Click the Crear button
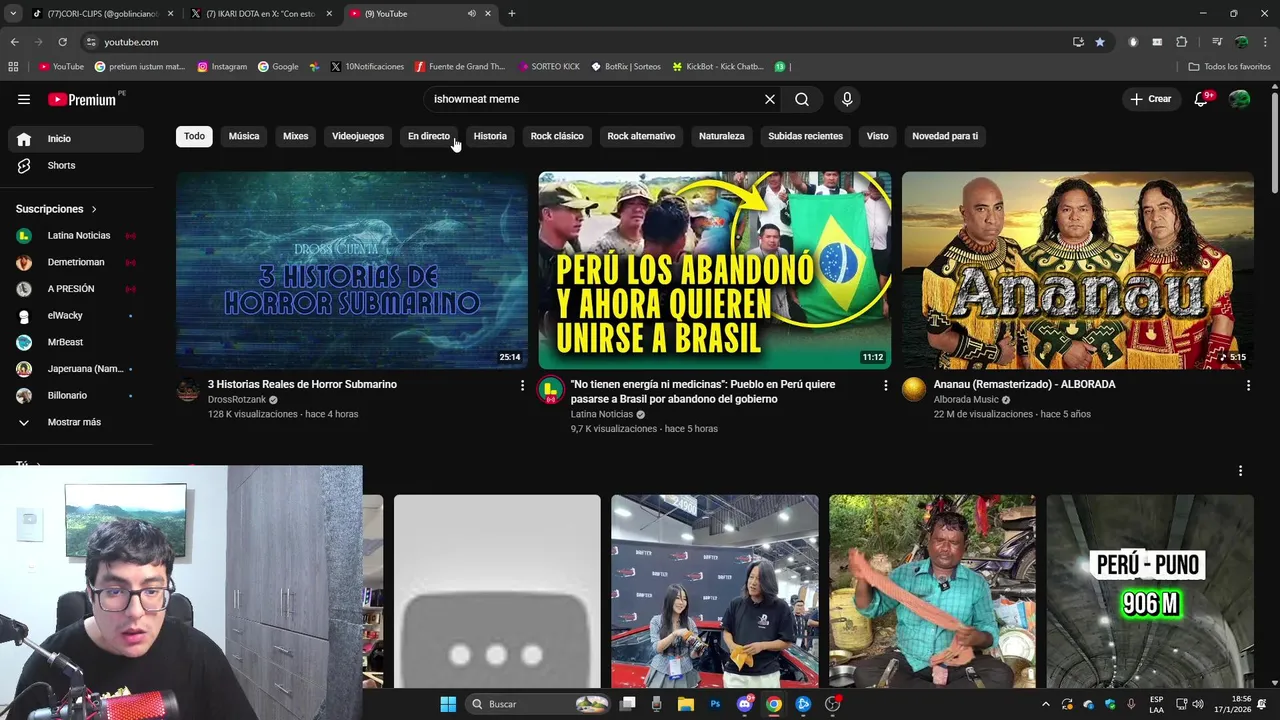This screenshot has width=1280, height=720. point(1150,99)
